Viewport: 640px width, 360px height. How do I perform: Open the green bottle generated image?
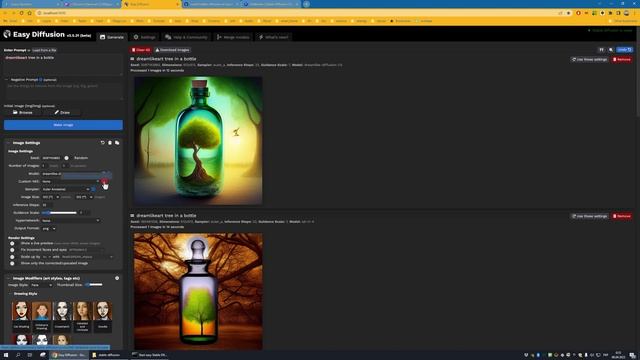(x=198, y=140)
